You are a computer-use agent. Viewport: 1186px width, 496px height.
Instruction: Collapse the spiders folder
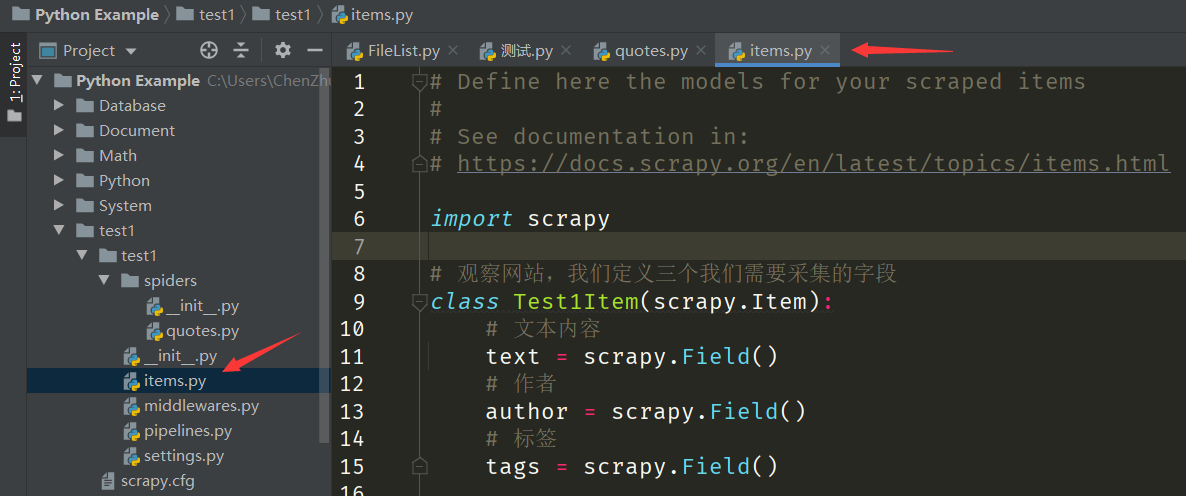click(x=104, y=281)
